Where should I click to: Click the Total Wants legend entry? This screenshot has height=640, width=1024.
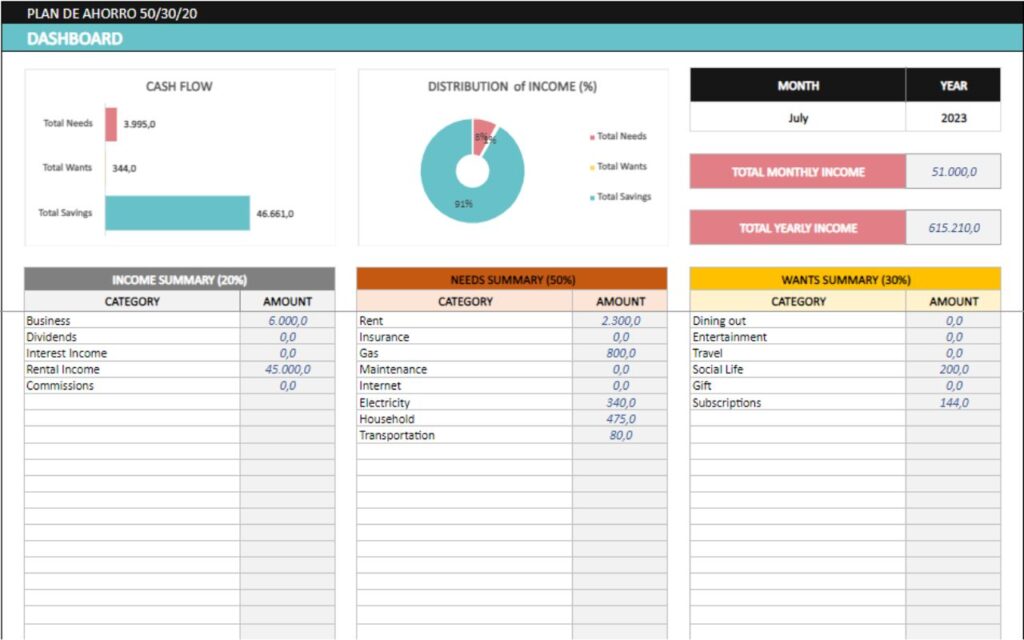click(618, 166)
